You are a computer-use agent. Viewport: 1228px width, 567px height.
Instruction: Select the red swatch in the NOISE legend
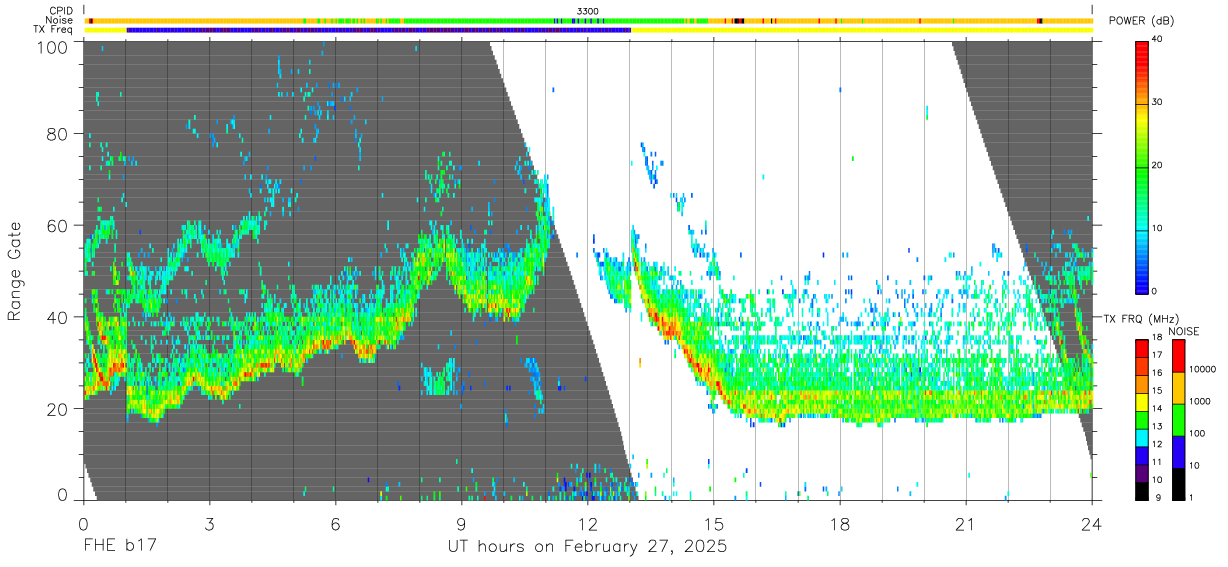[x=1178, y=356]
